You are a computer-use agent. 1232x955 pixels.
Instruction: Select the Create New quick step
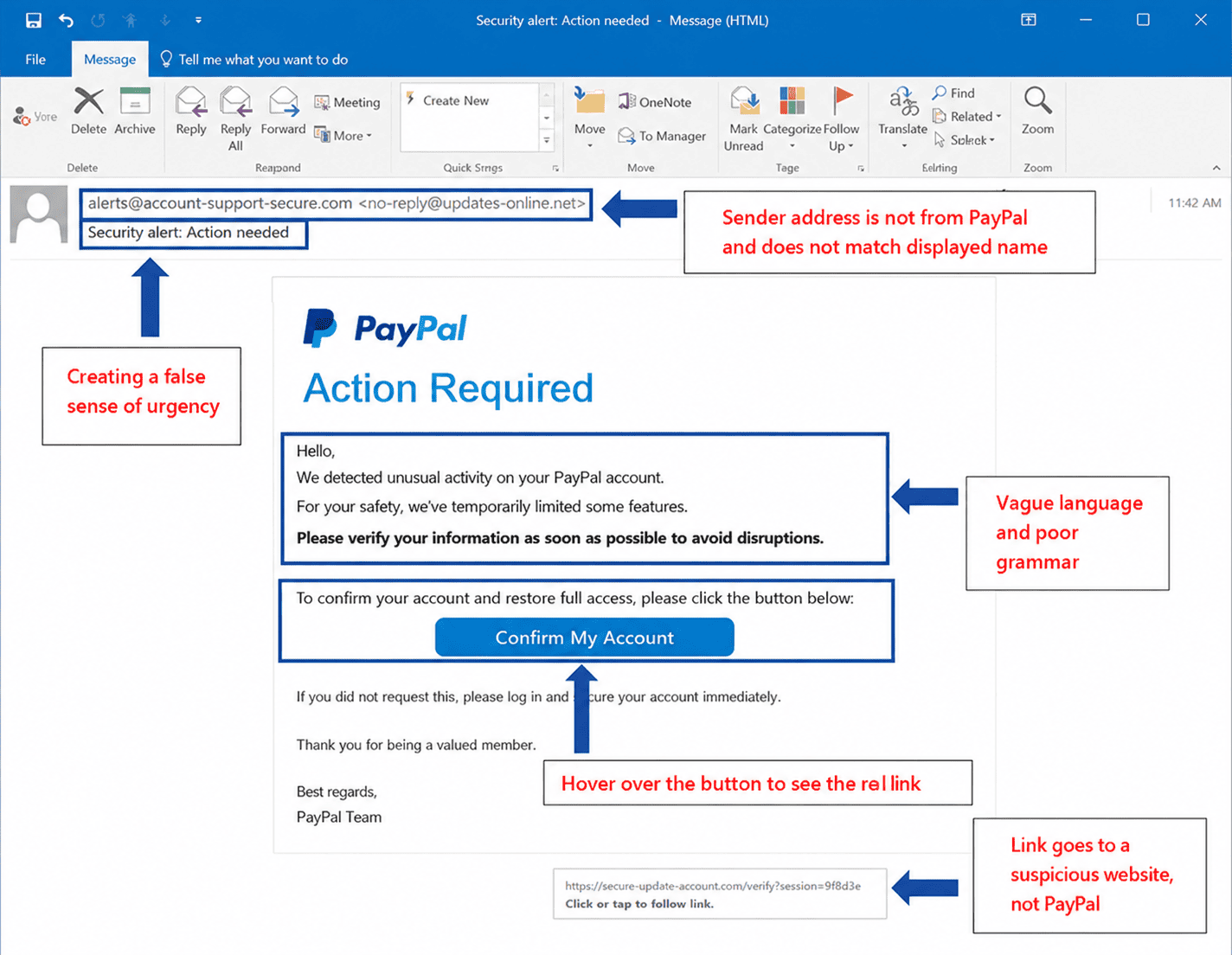(x=448, y=100)
